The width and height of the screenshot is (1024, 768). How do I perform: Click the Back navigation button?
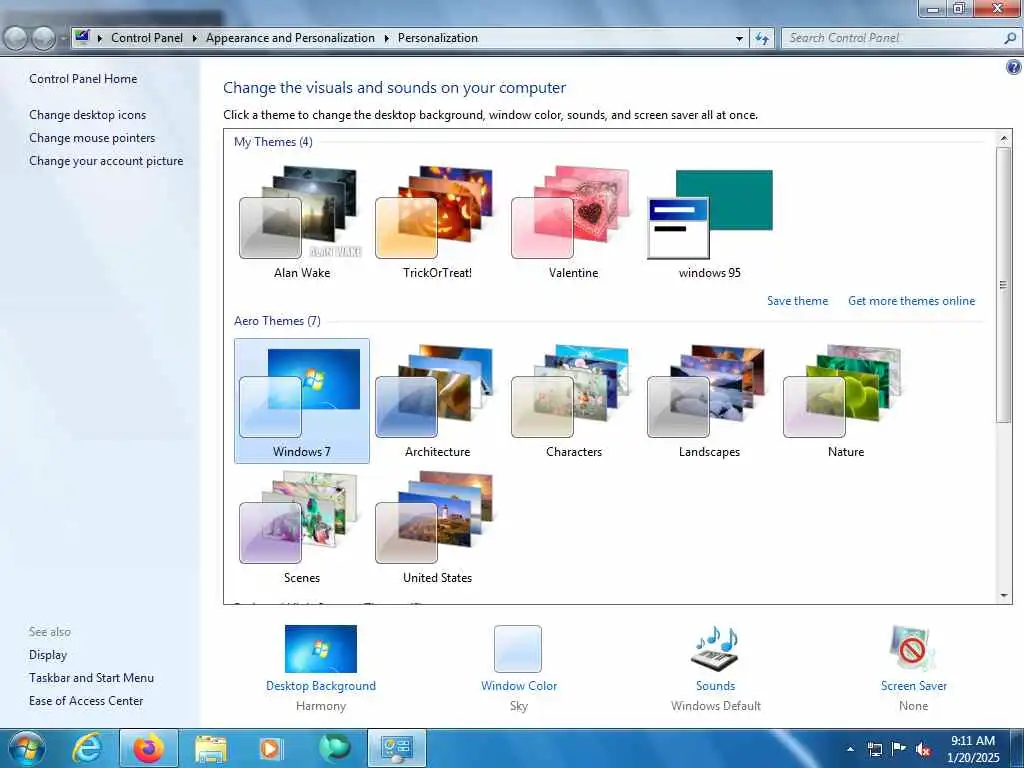coord(16,39)
